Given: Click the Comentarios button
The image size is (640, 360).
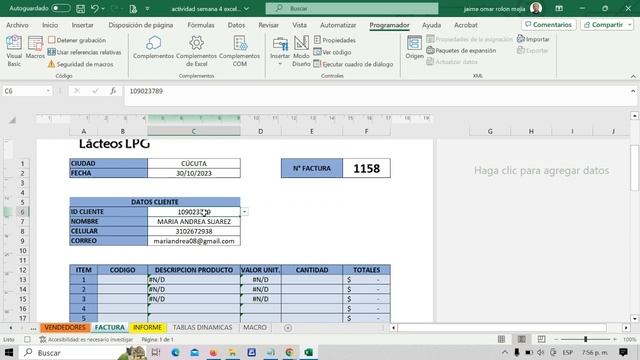Looking at the screenshot, I should (549, 24).
